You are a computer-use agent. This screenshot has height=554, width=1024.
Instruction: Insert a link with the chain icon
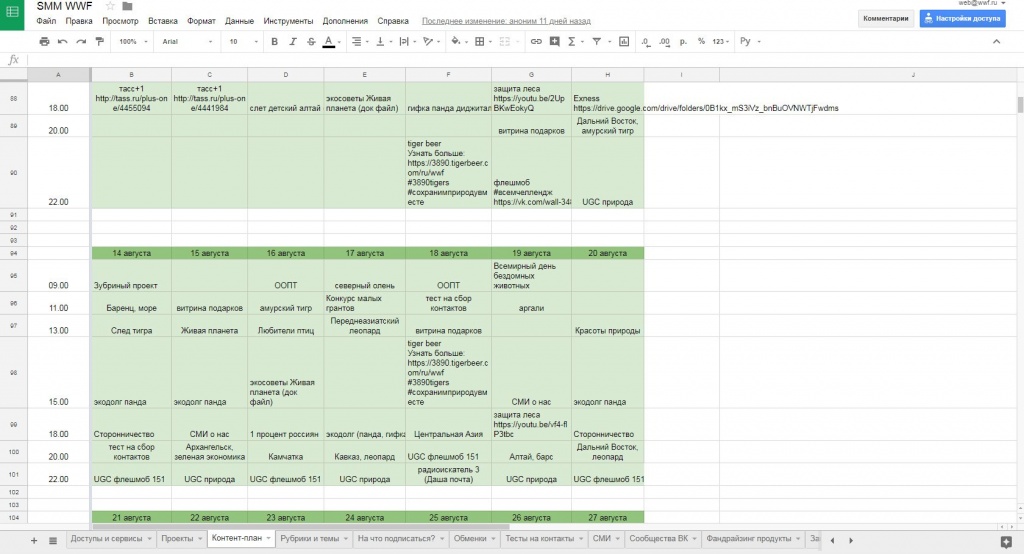point(536,42)
